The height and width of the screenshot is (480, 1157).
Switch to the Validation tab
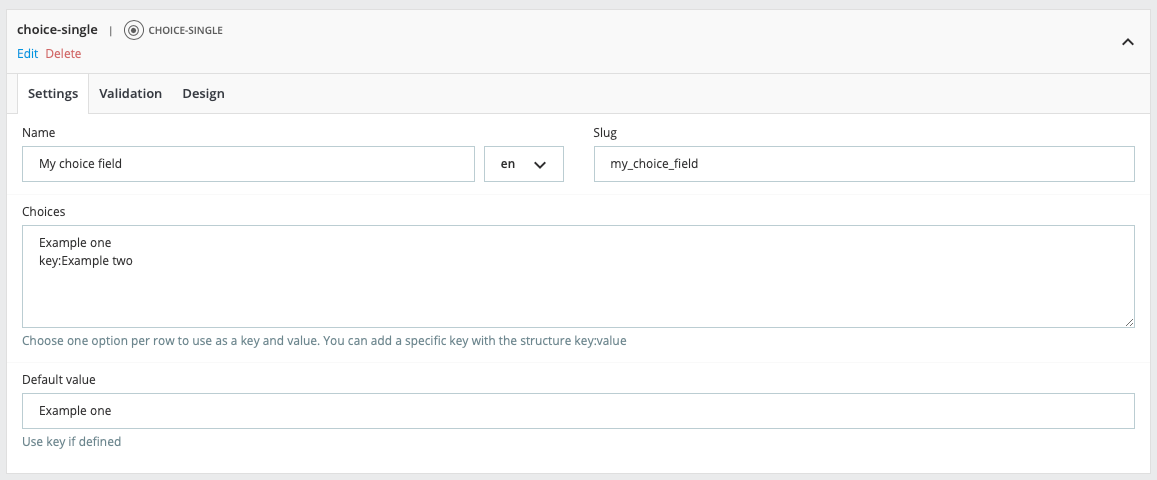coord(130,94)
